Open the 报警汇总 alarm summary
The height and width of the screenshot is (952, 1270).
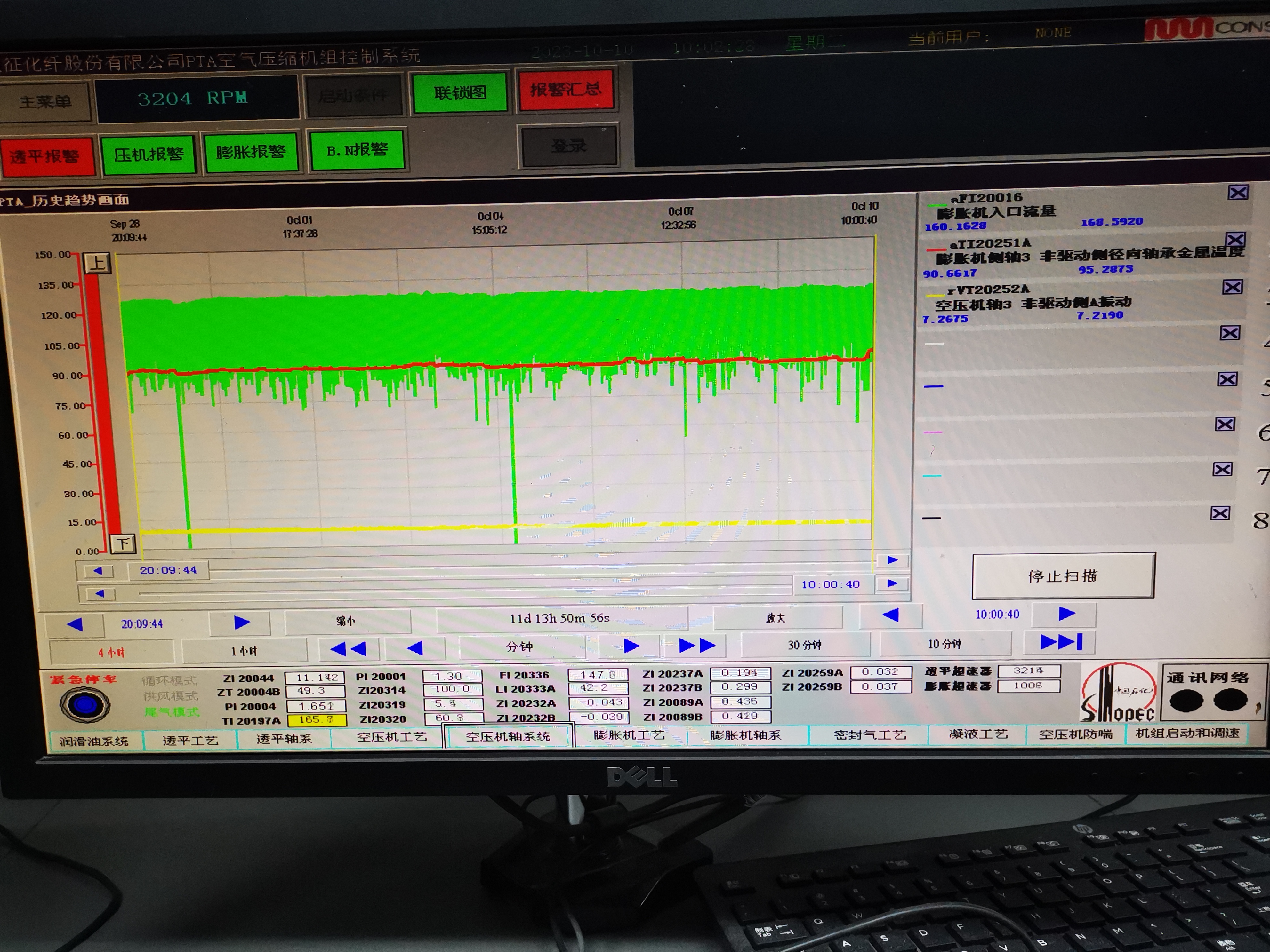coord(565,90)
